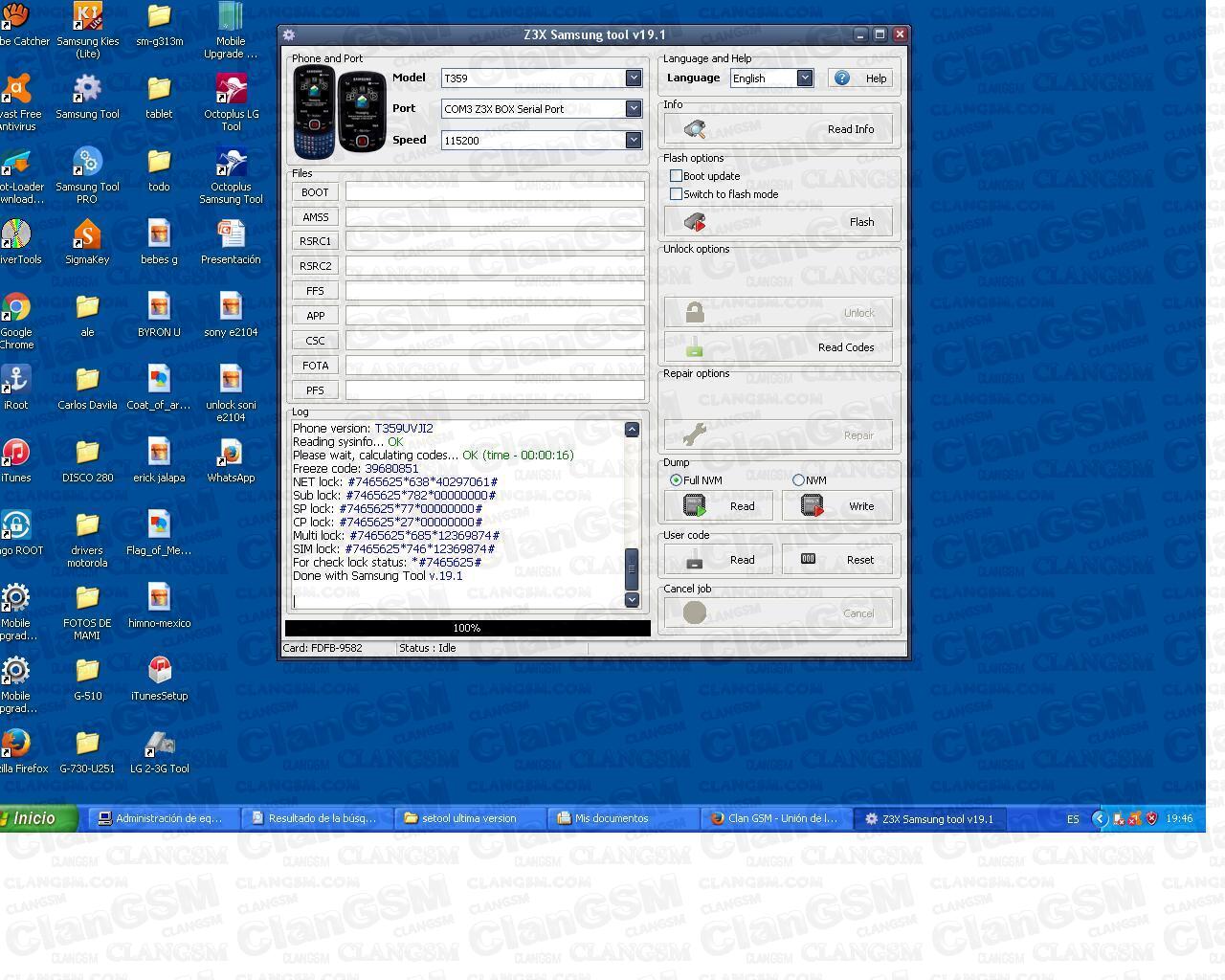Click the User code Reset button
This screenshot has width=1225, height=980.
(837, 560)
